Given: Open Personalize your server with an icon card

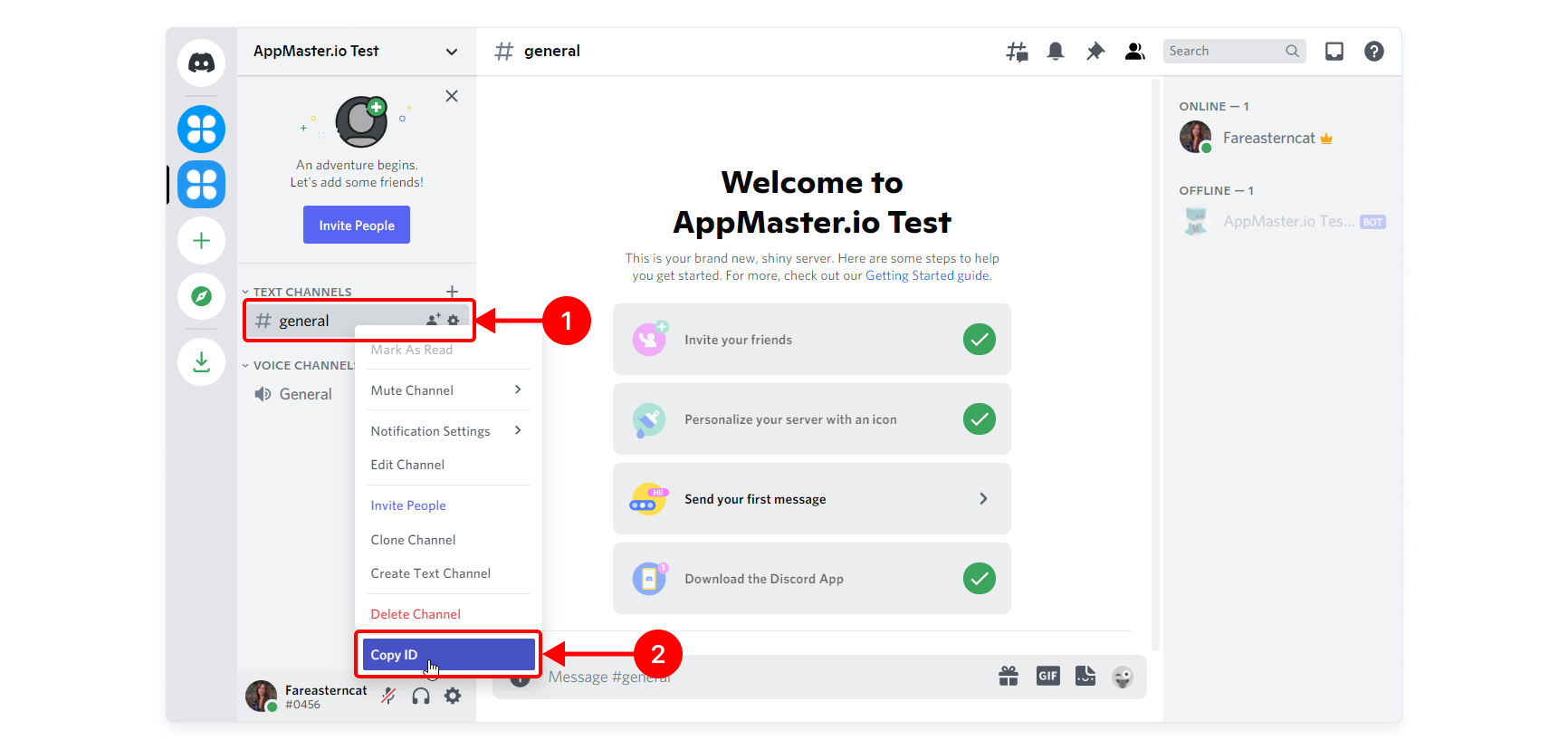Looking at the screenshot, I should point(812,419).
